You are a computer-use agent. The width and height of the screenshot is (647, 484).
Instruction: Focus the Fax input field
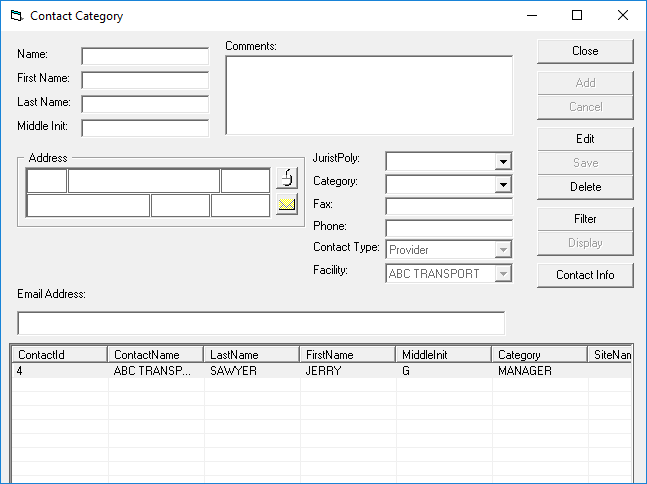click(449, 206)
